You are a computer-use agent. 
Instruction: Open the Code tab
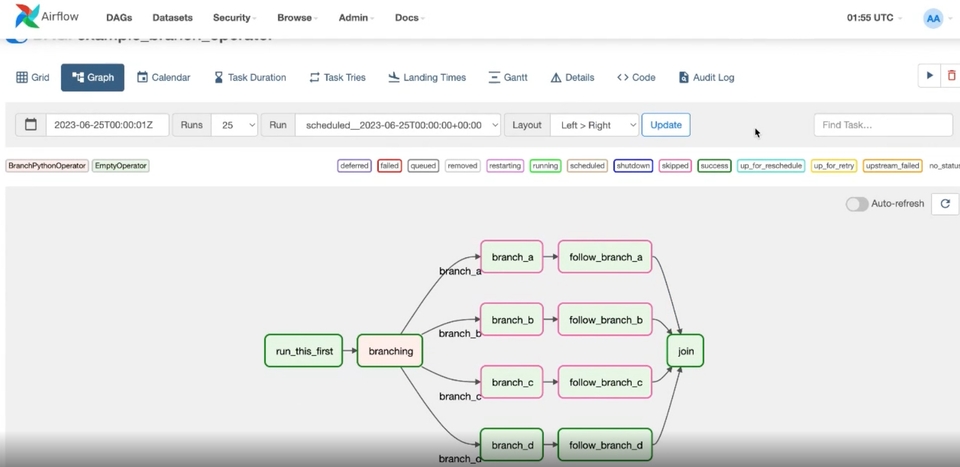click(636, 78)
